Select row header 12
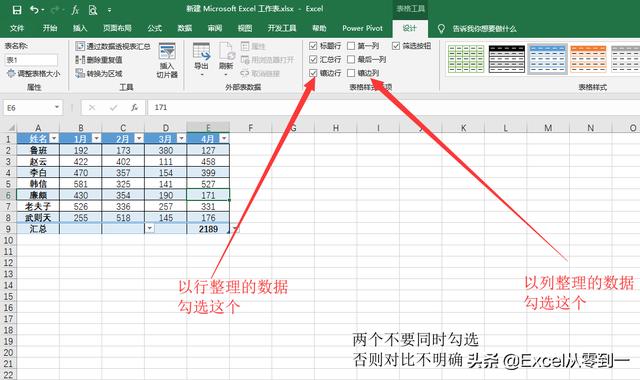The height and width of the screenshot is (380, 640). [x=8, y=262]
